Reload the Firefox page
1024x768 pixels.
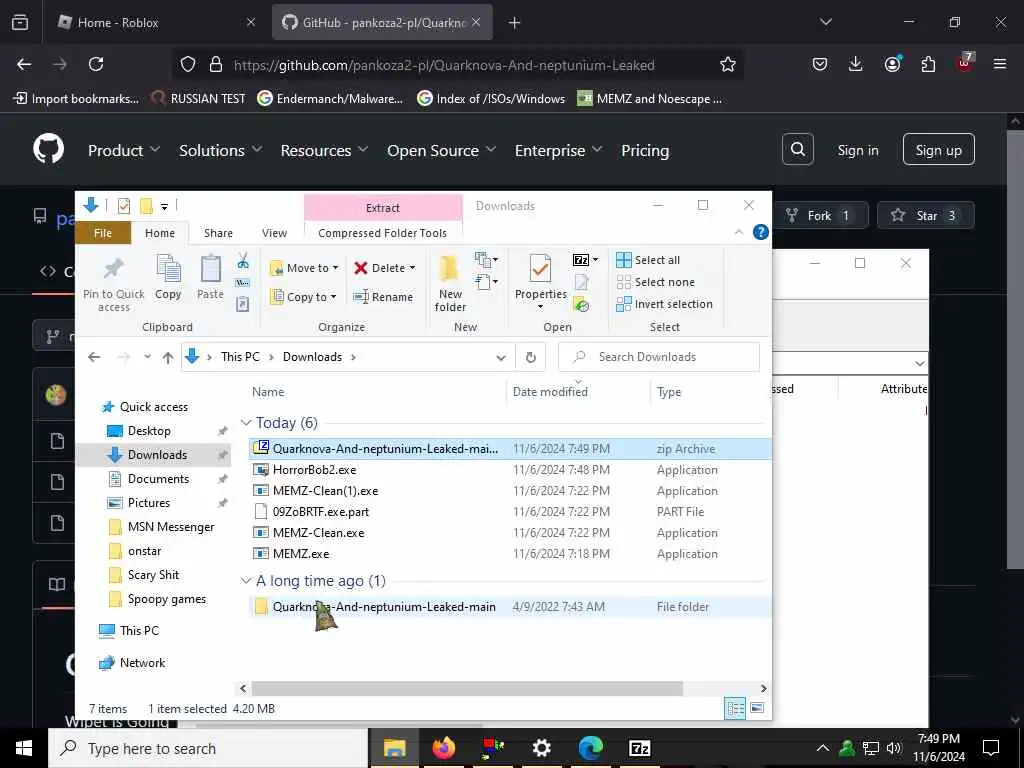(x=96, y=64)
